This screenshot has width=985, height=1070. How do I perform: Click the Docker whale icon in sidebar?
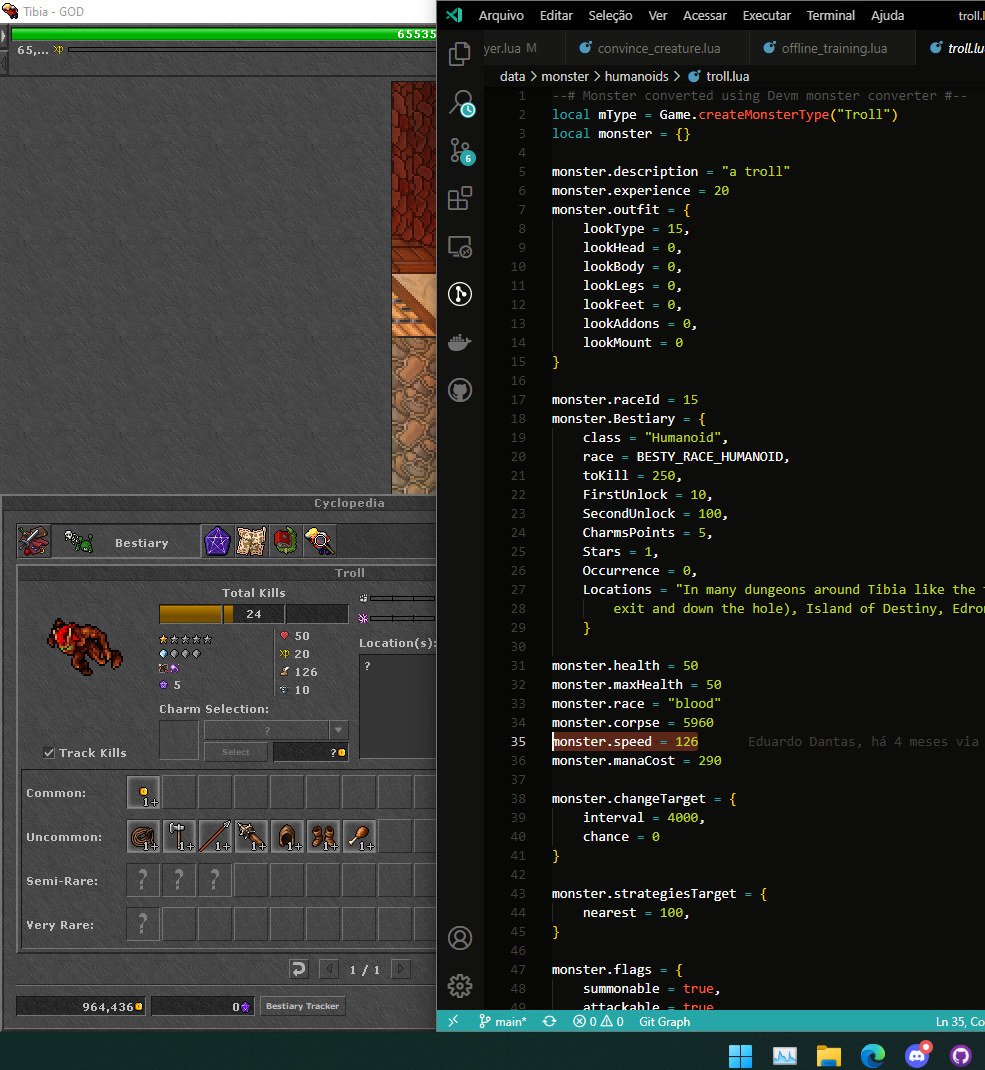tap(460, 341)
